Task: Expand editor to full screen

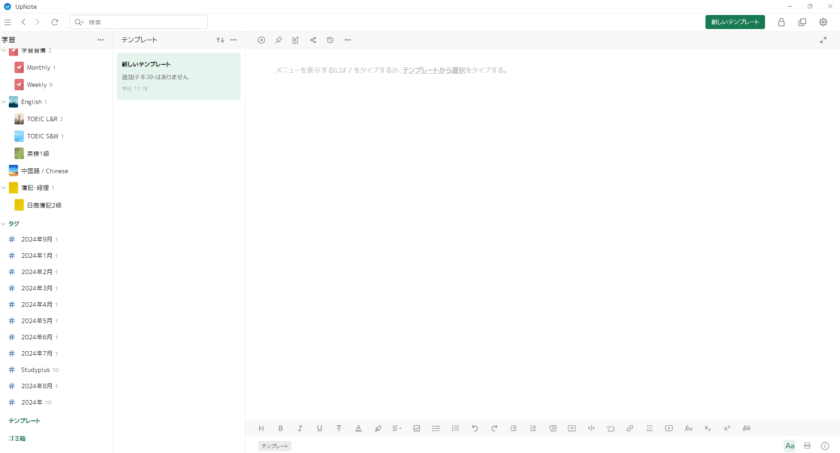Action: [x=823, y=40]
